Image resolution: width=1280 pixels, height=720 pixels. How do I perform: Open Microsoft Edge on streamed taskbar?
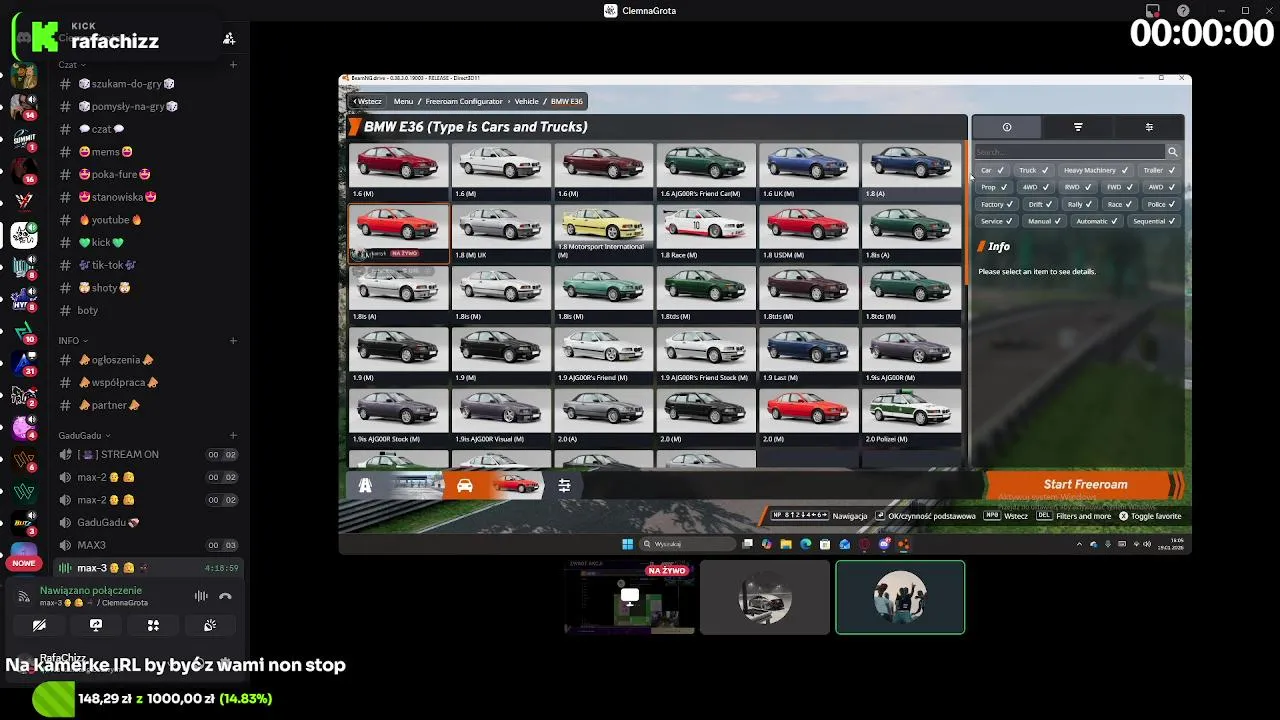(x=805, y=544)
